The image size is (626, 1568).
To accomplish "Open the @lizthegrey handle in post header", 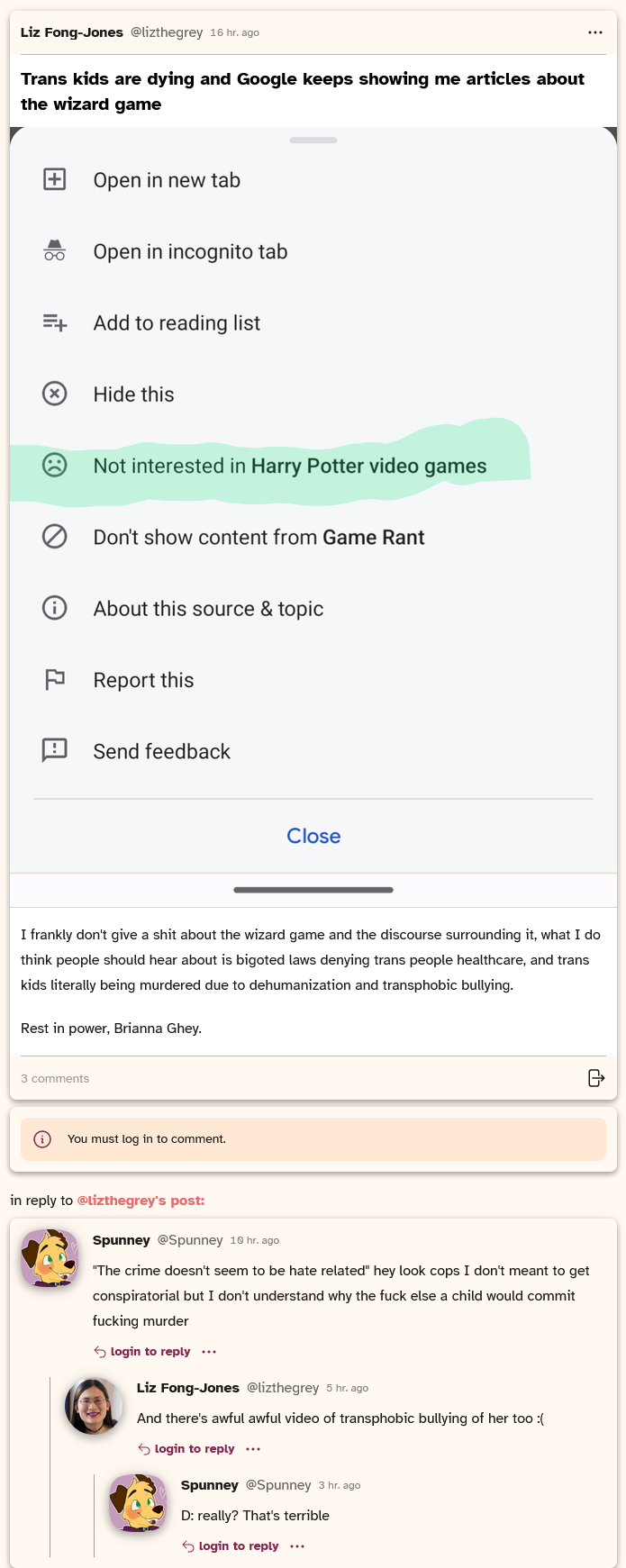I will tap(167, 32).
